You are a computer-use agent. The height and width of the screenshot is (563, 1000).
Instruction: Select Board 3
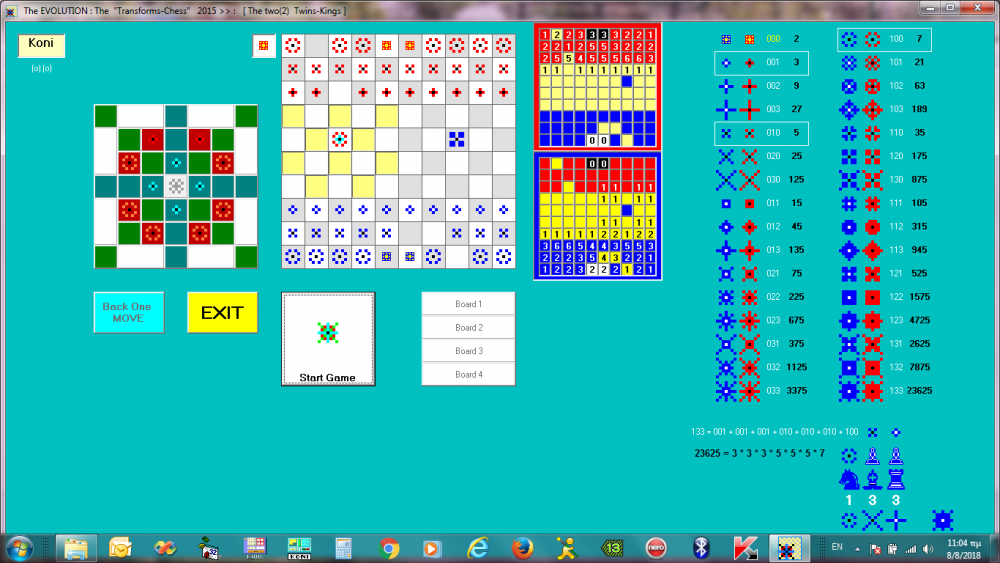pyautogui.click(x=468, y=351)
